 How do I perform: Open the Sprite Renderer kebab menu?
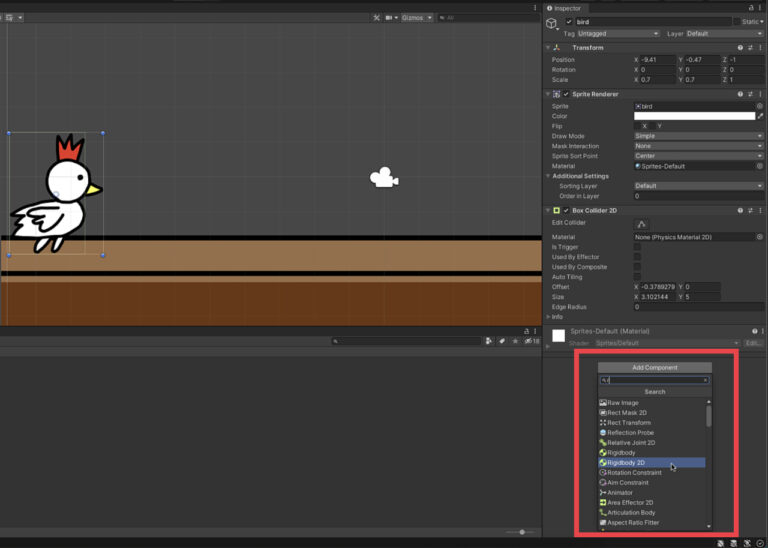(x=760, y=94)
